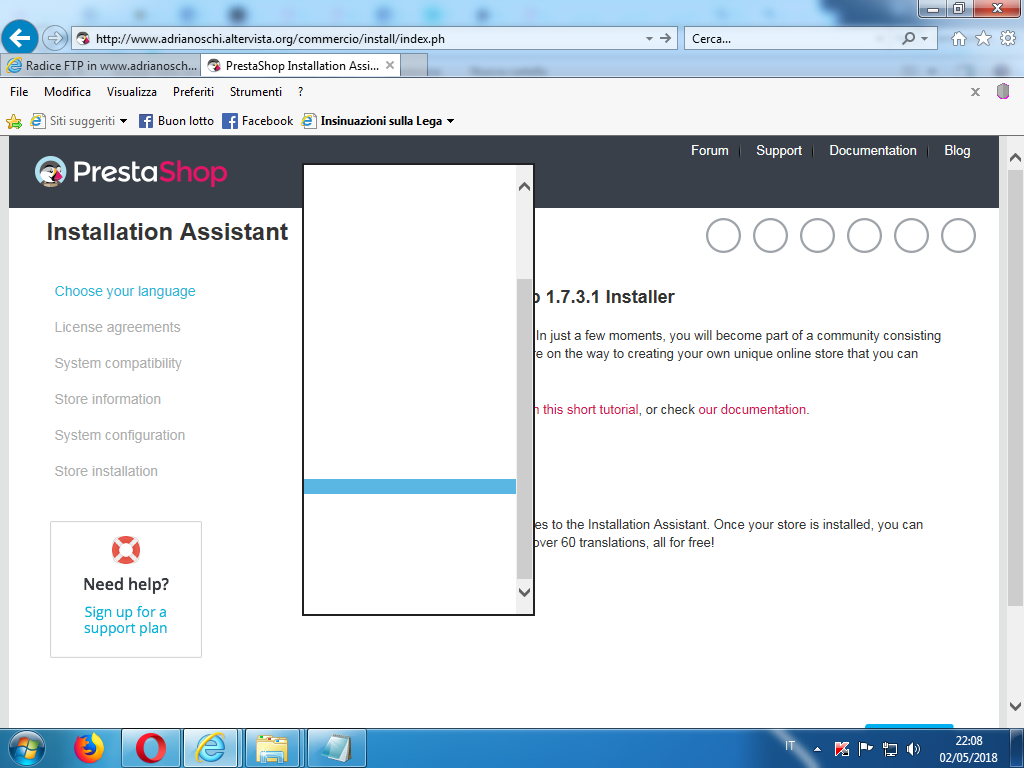This screenshot has height=768, width=1024.
Task: Open a new blank browser tab
Action: point(414,65)
